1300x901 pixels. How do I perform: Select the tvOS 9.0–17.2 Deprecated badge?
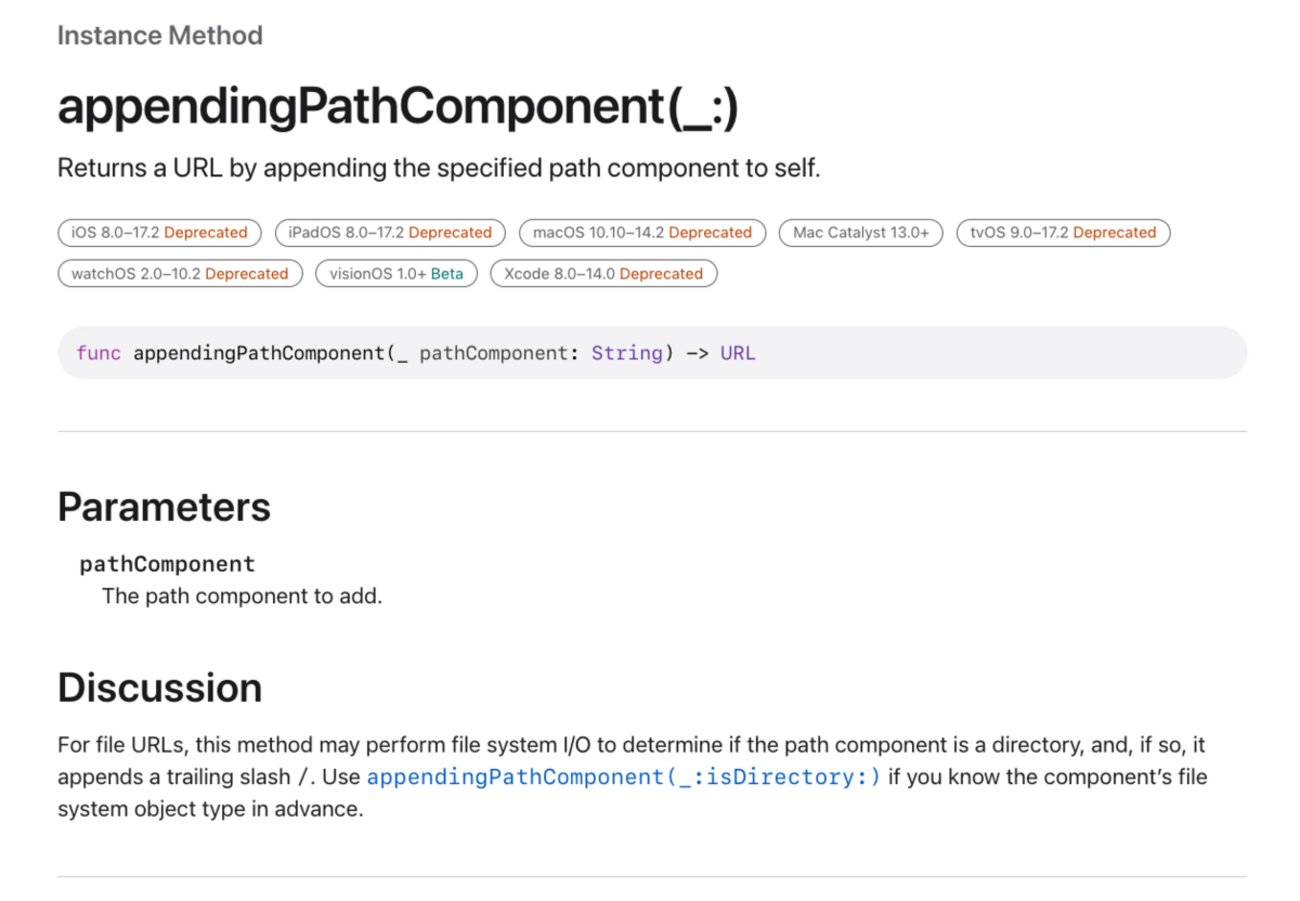coord(1063,233)
